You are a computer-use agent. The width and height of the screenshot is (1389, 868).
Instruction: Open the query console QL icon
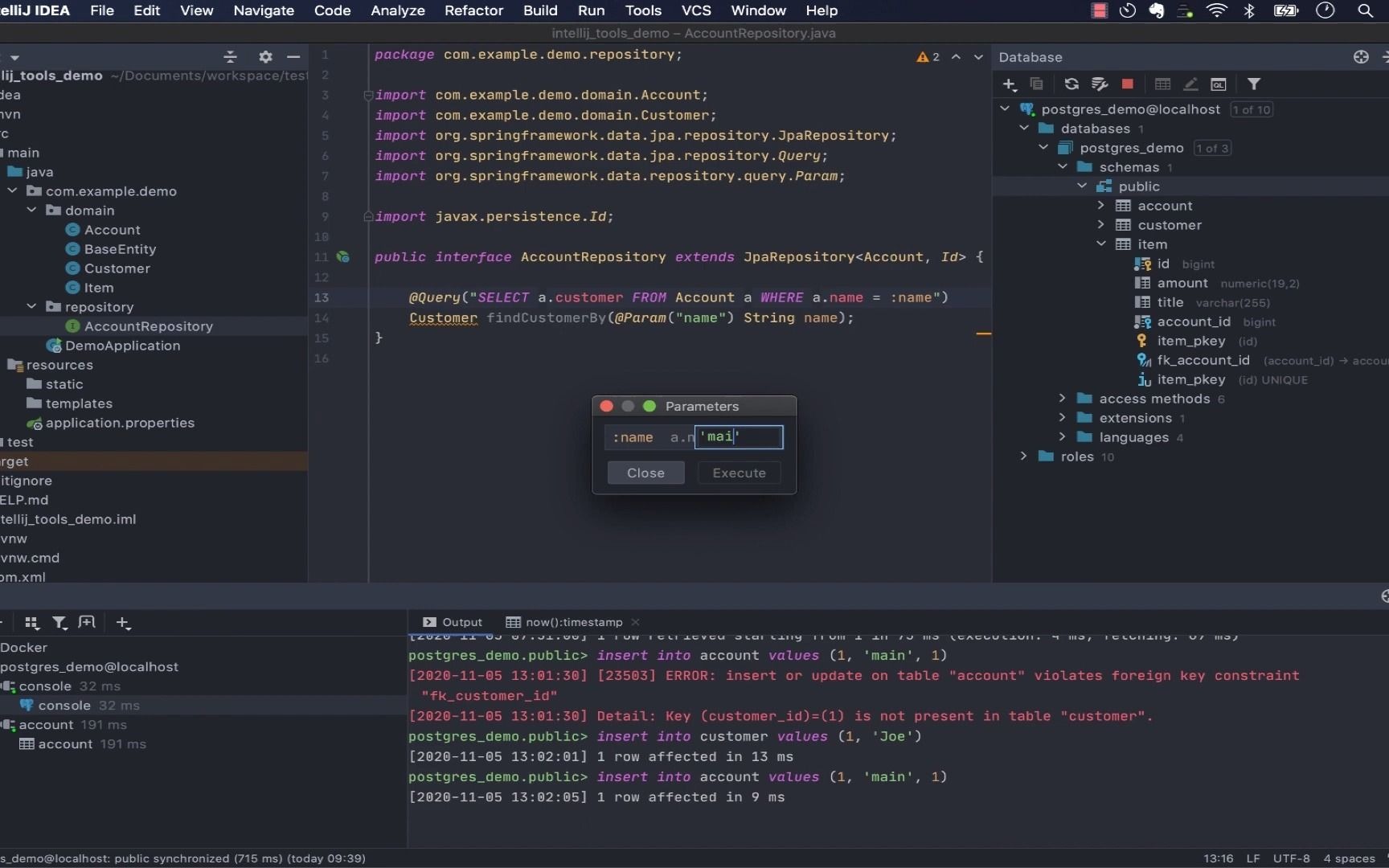1219,84
